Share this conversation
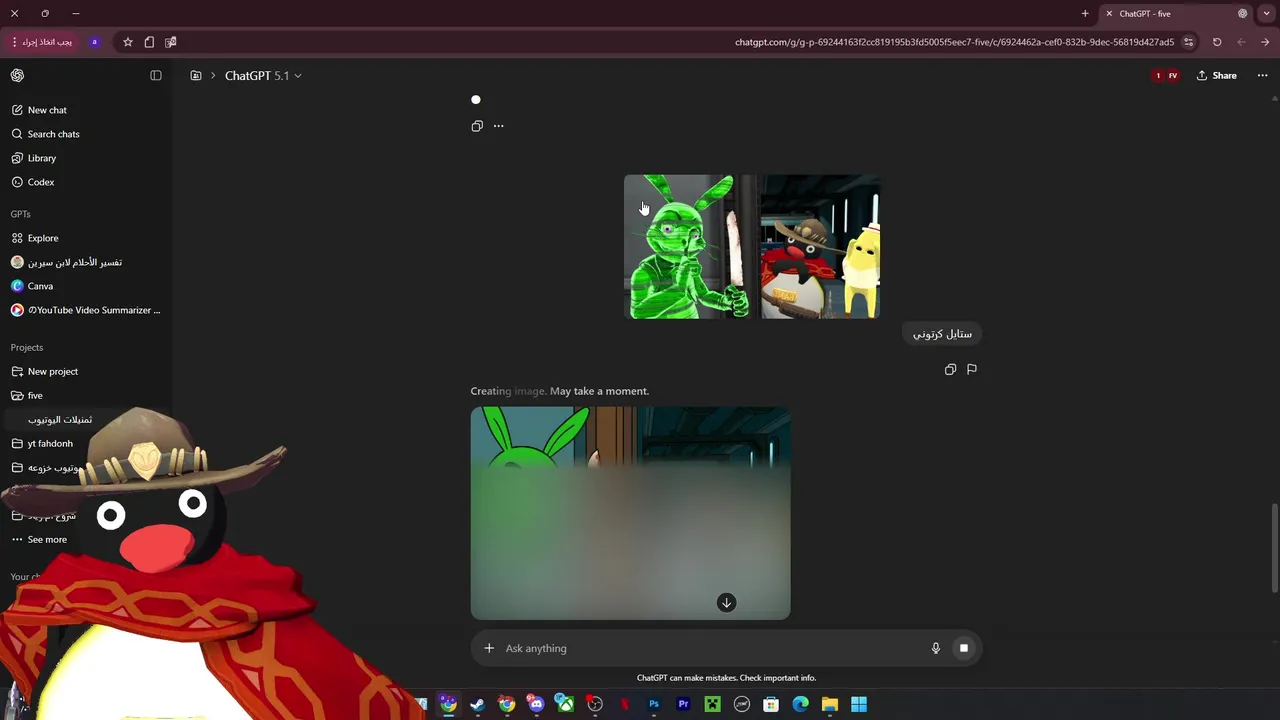The image size is (1280, 720). 1217,75
